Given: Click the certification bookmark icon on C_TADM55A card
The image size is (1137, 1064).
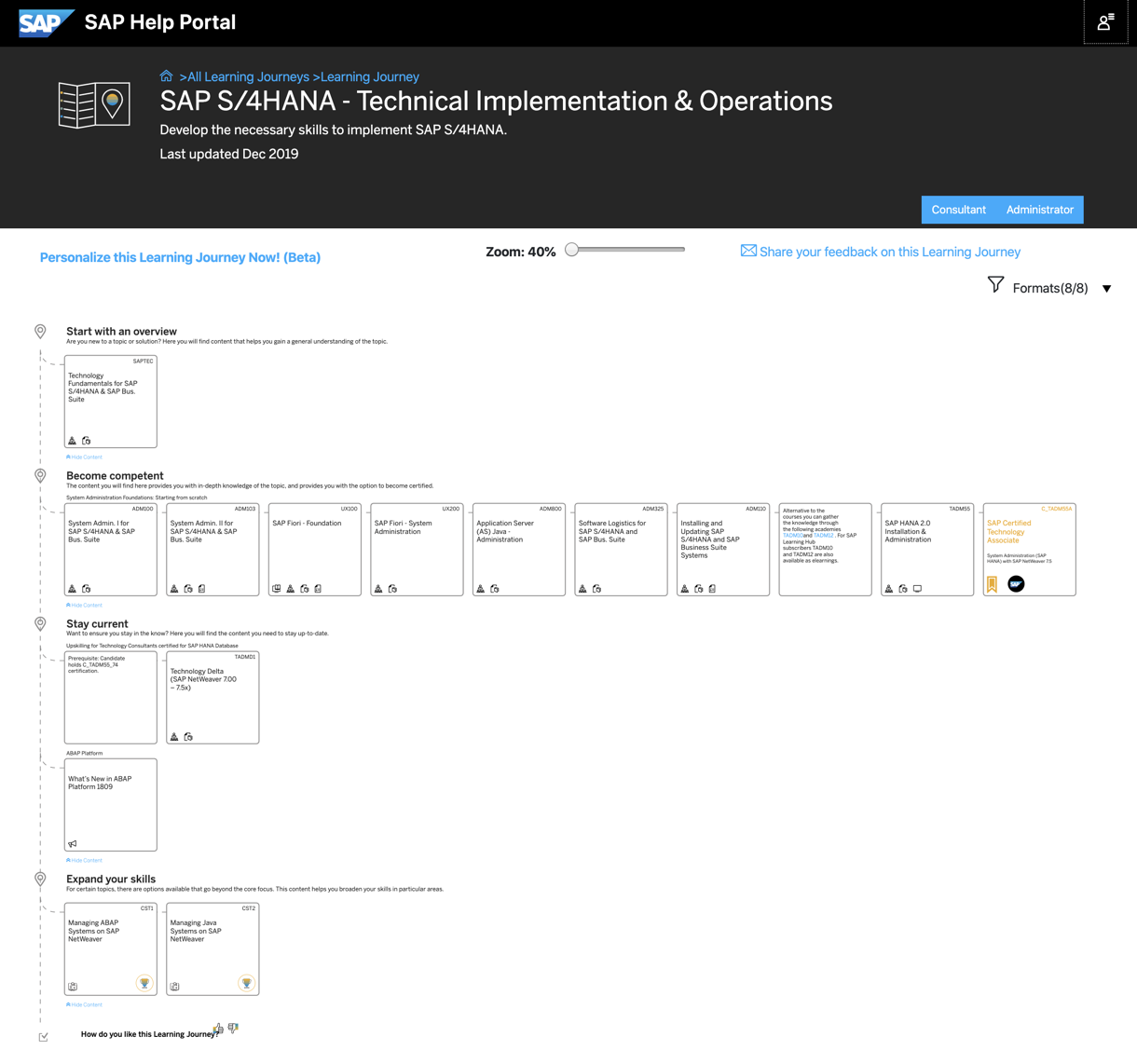Looking at the screenshot, I should 992,584.
